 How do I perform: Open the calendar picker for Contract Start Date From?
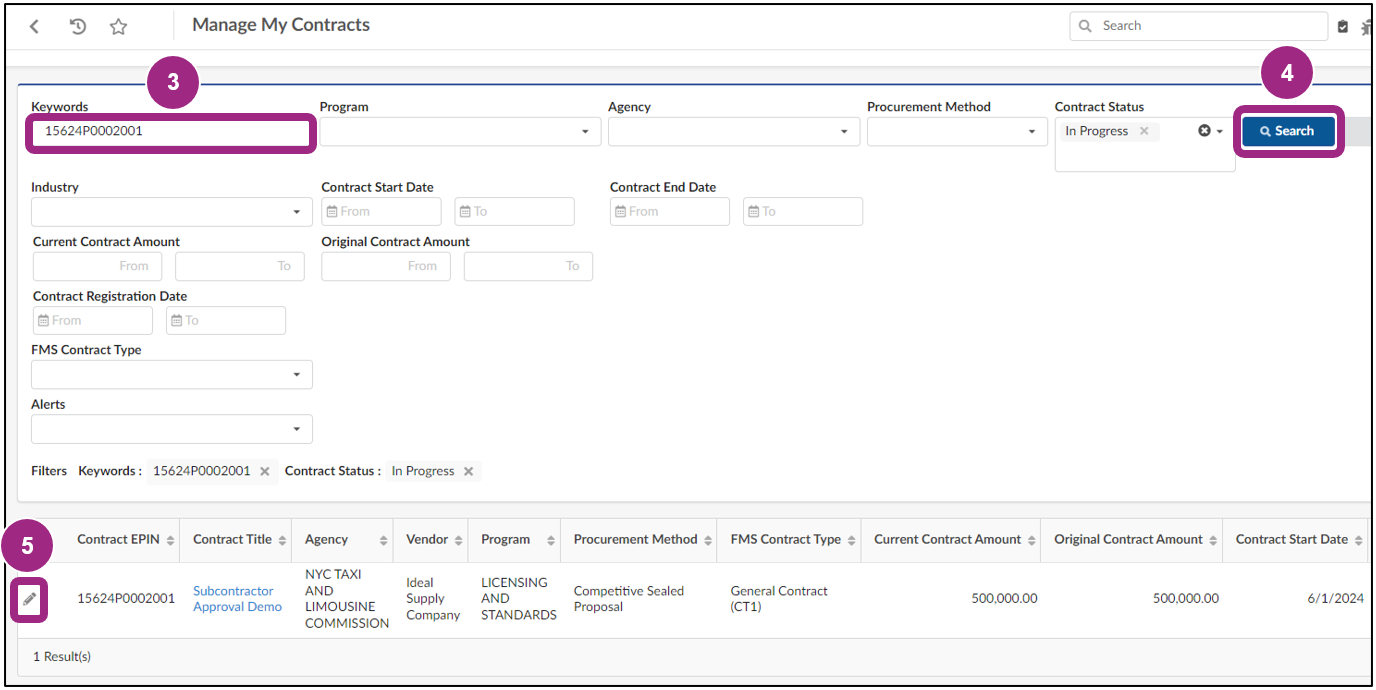[x=333, y=211]
